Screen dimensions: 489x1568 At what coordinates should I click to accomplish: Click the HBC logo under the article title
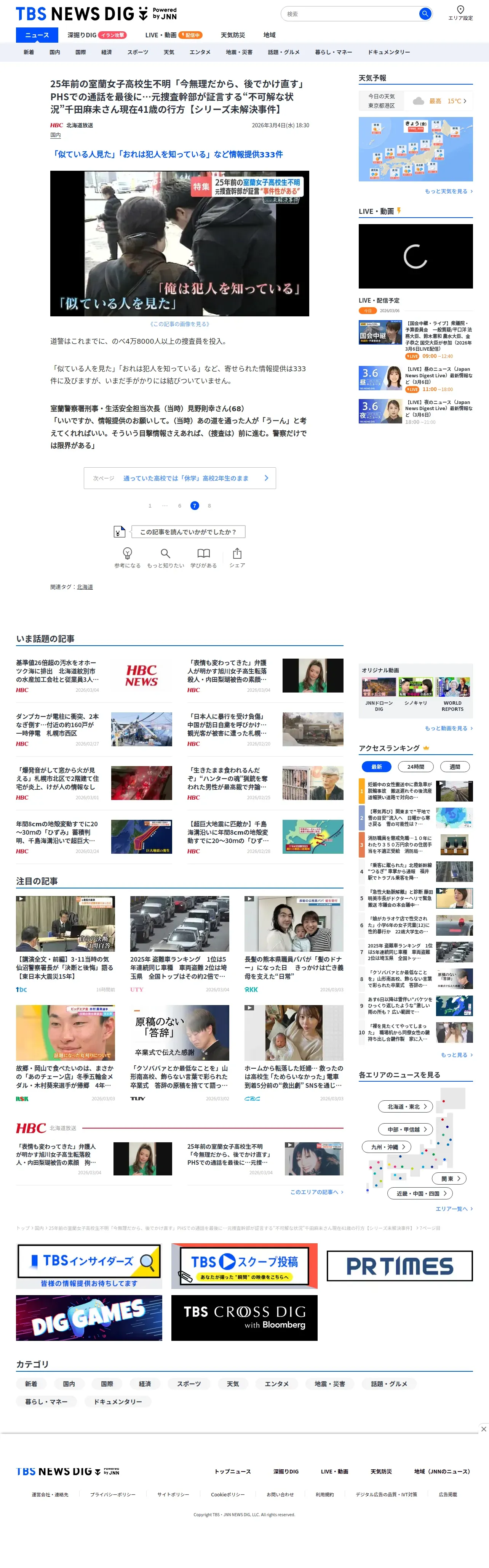tap(57, 125)
